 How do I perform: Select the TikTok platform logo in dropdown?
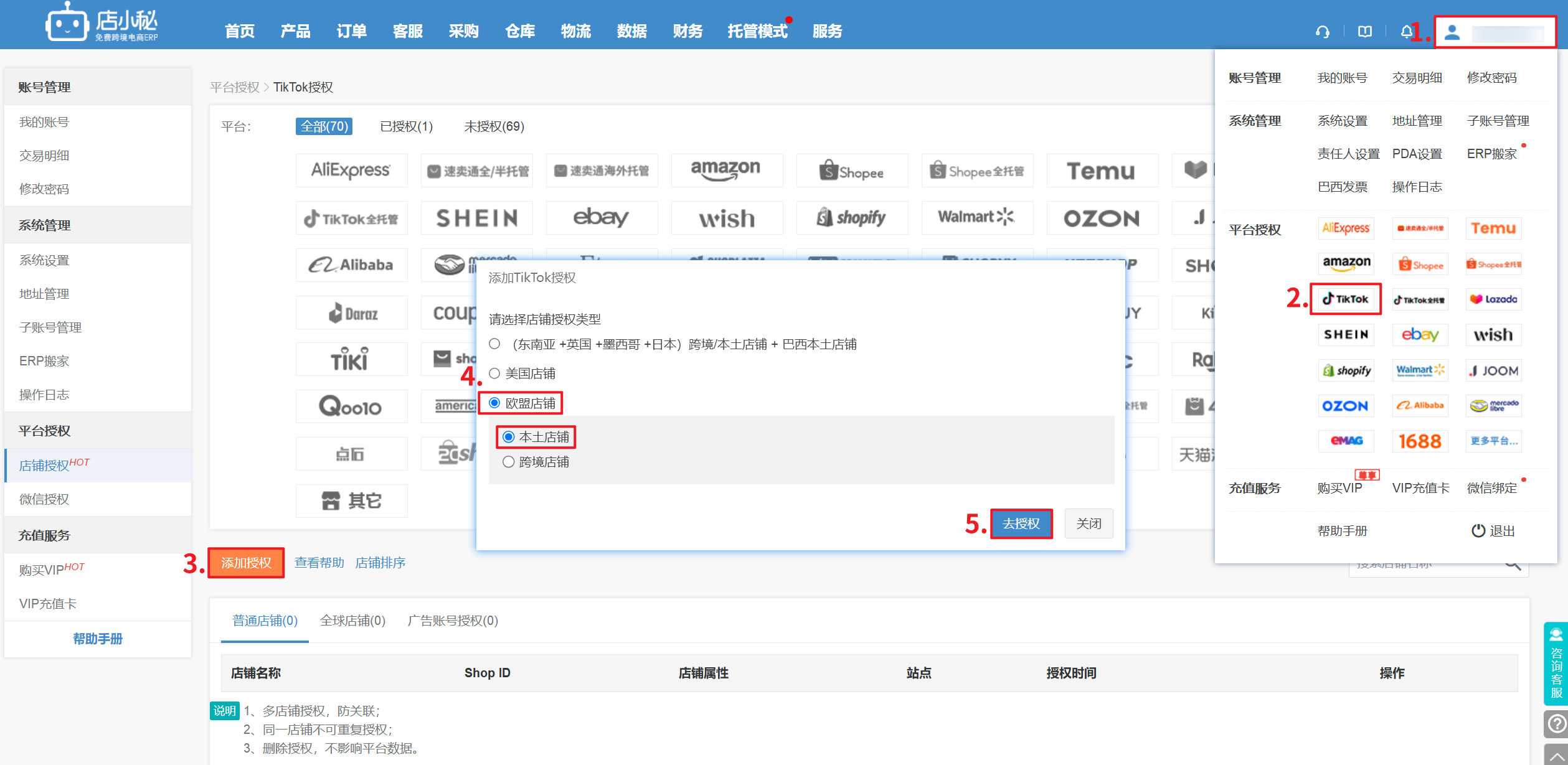(1345, 299)
